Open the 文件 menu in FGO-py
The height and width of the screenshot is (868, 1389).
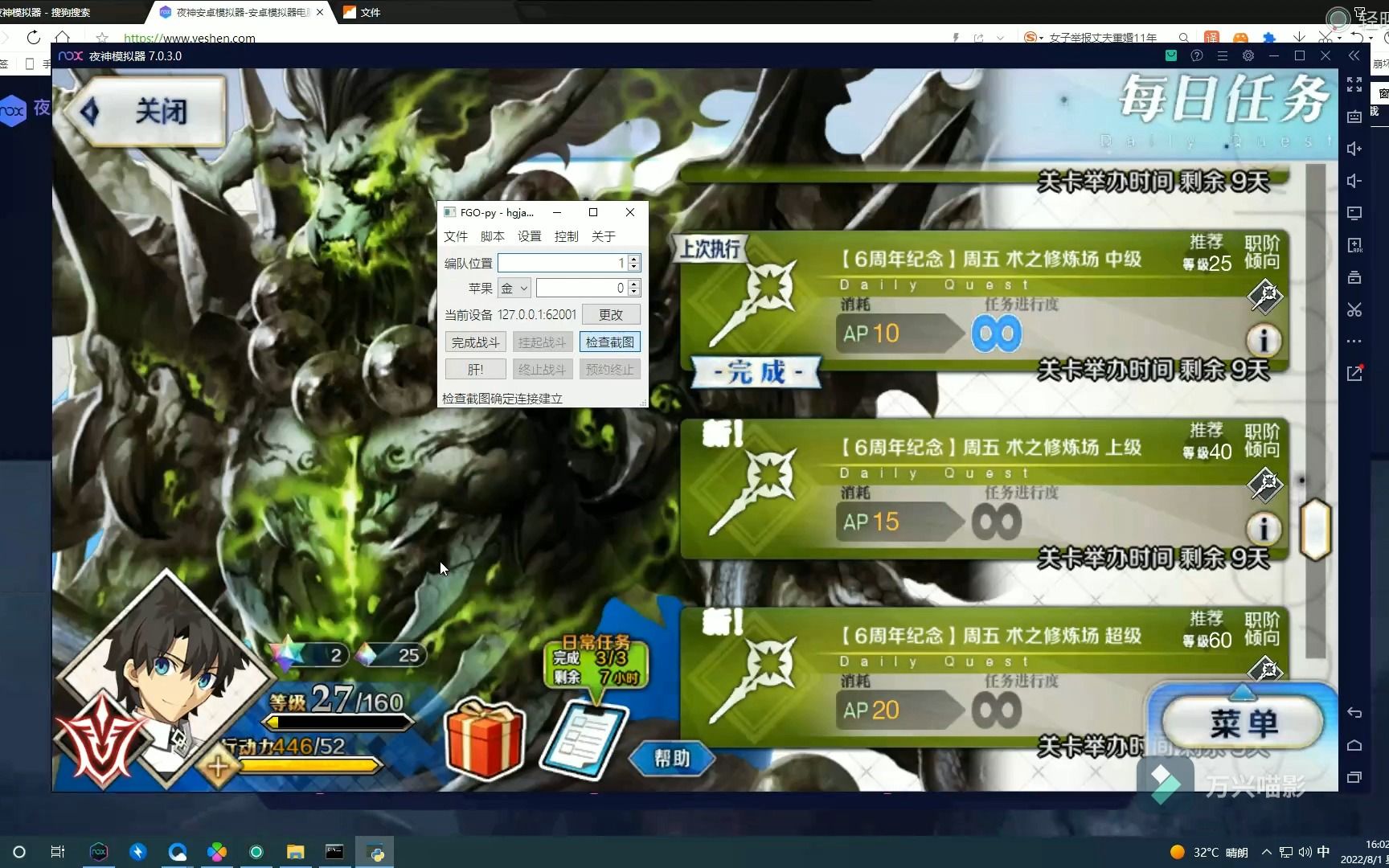(x=456, y=236)
